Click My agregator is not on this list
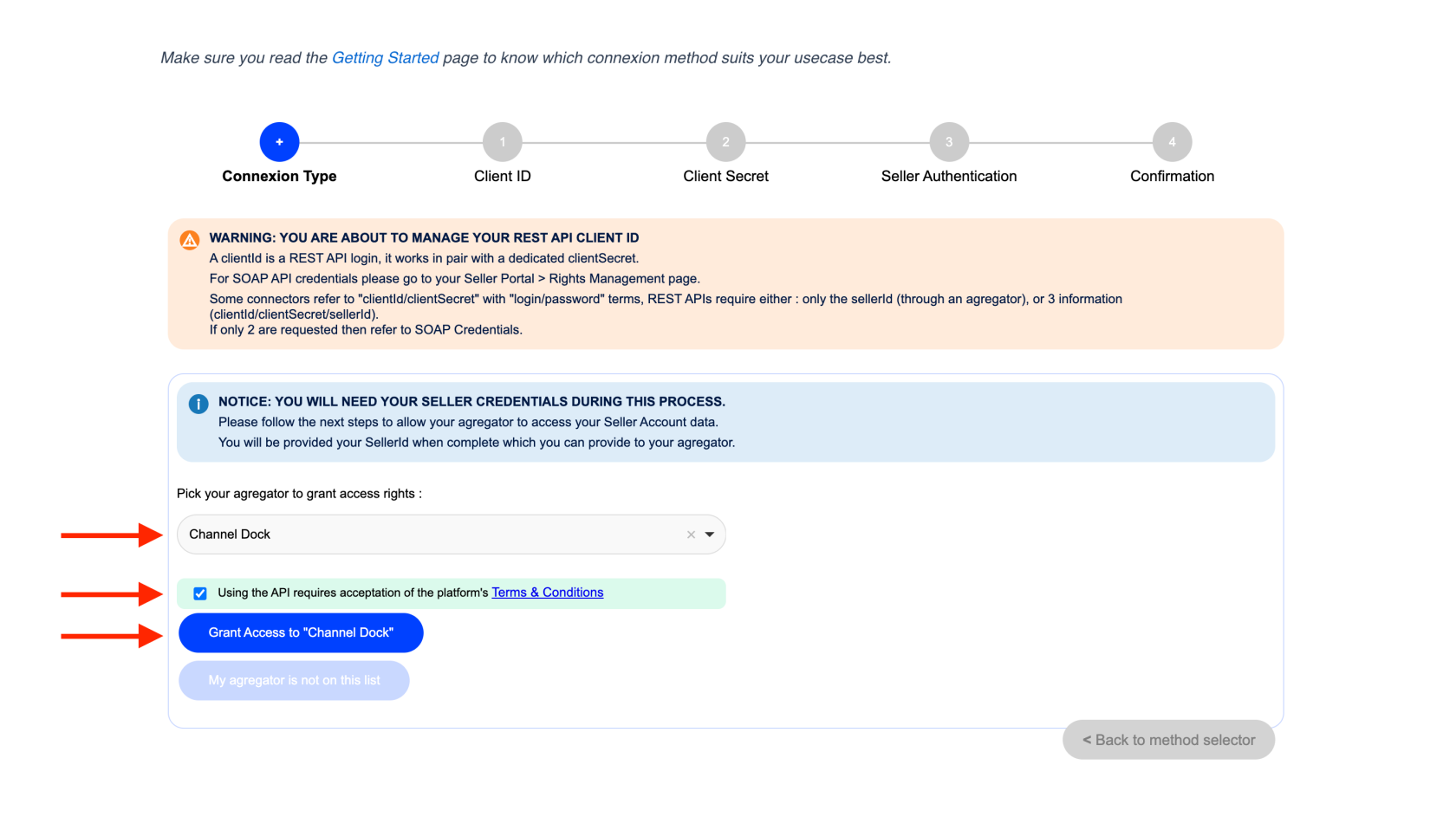The width and height of the screenshot is (1456, 823). [x=294, y=681]
